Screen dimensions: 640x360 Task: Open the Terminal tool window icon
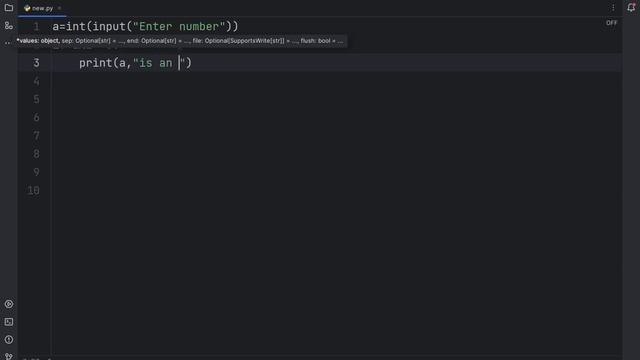click(x=9, y=322)
